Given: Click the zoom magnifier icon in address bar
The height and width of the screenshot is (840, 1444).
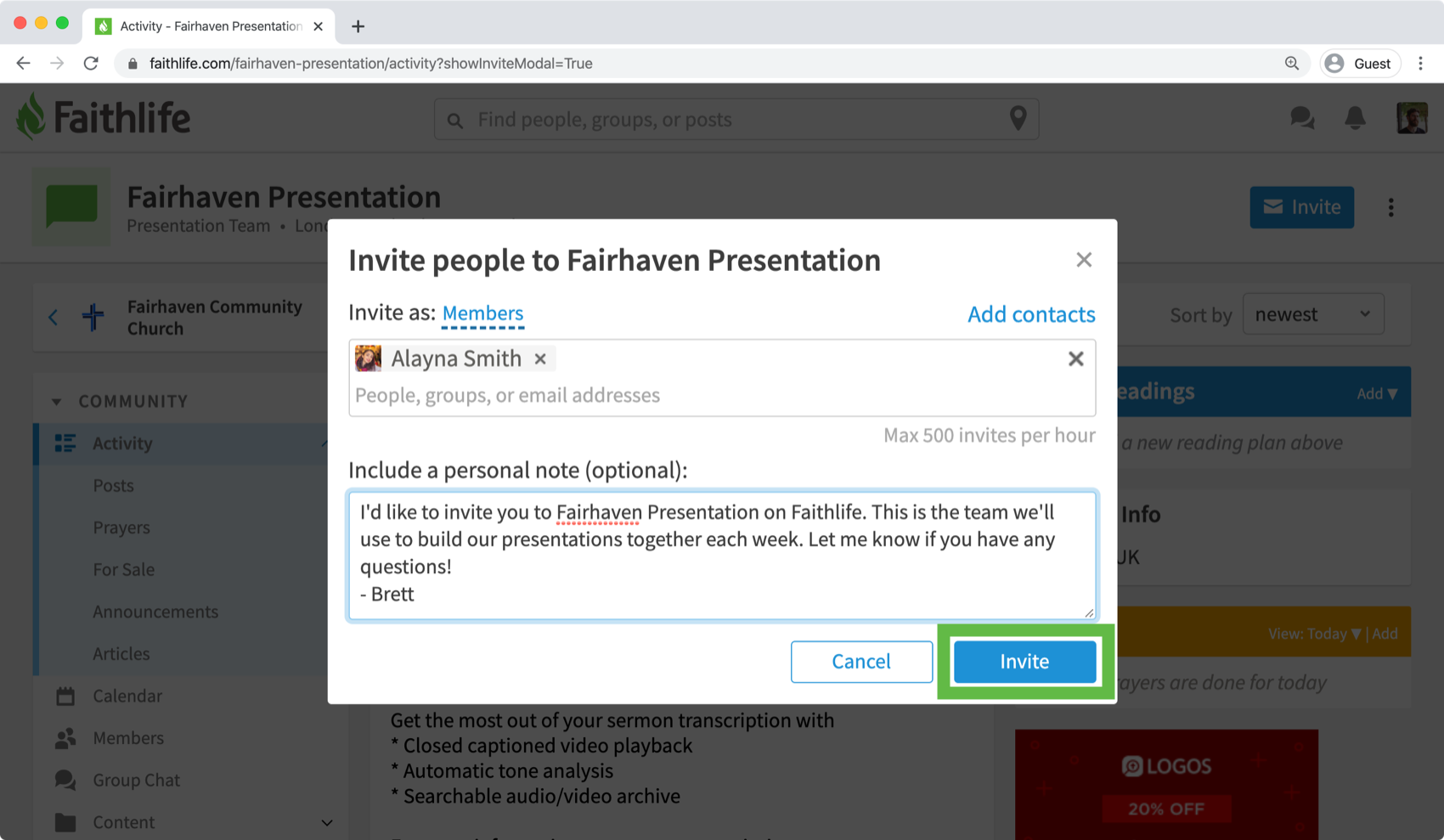Looking at the screenshot, I should [x=1291, y=64].
